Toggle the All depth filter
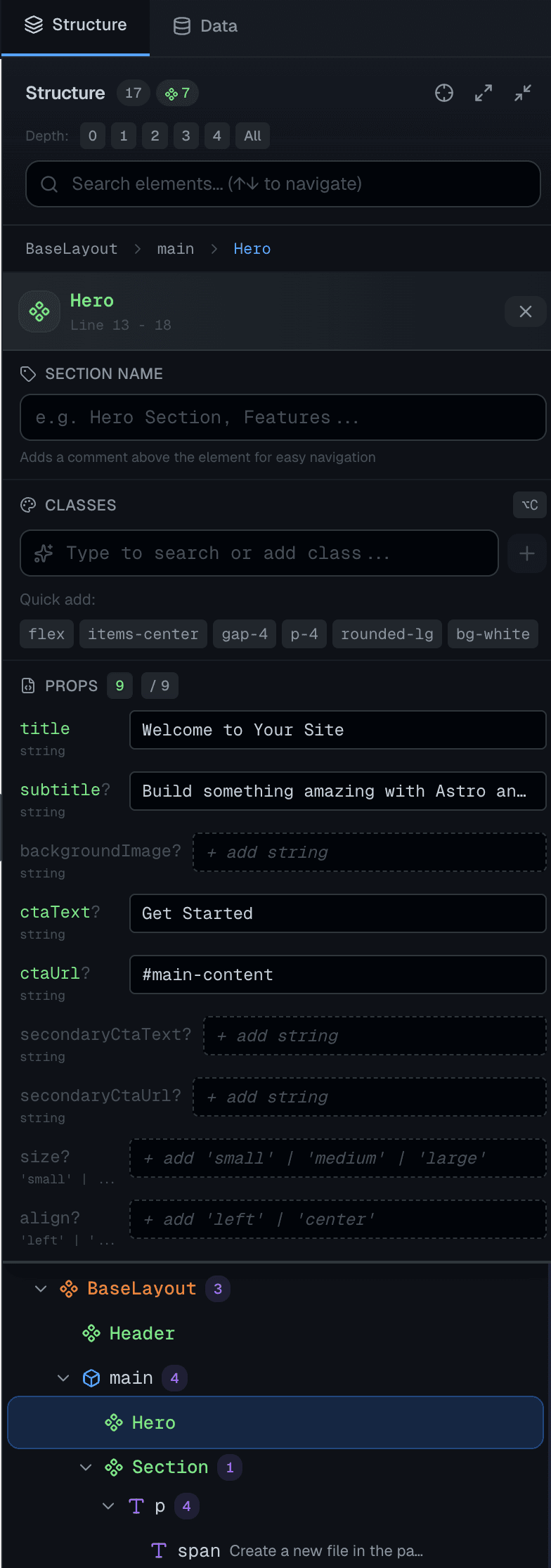Screen dimensions: 551x1568 coord(252,136)
